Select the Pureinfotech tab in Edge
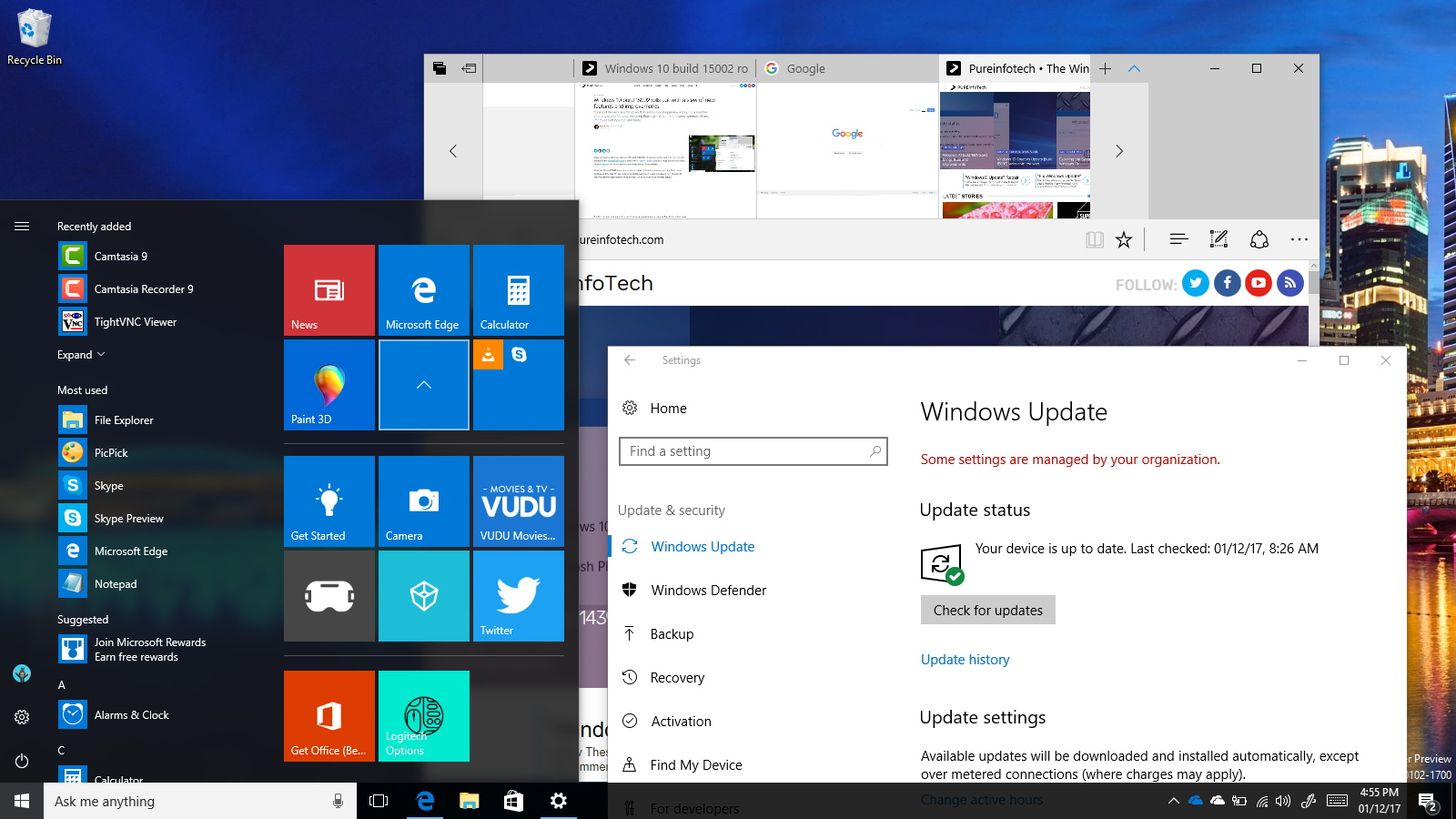The image size is (1456, 819). pos(1015,68)
